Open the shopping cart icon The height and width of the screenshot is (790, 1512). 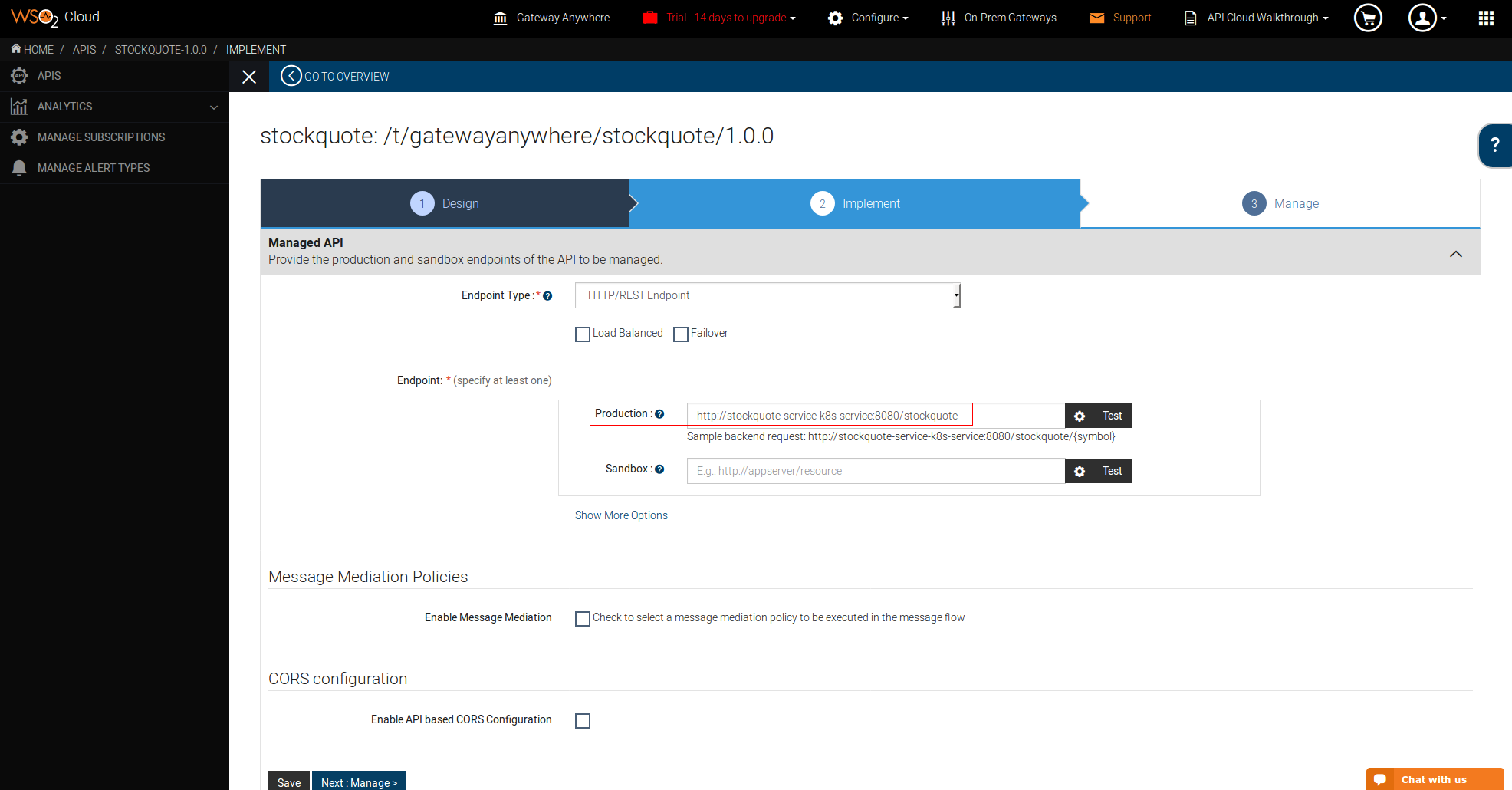coord(1368,18)
